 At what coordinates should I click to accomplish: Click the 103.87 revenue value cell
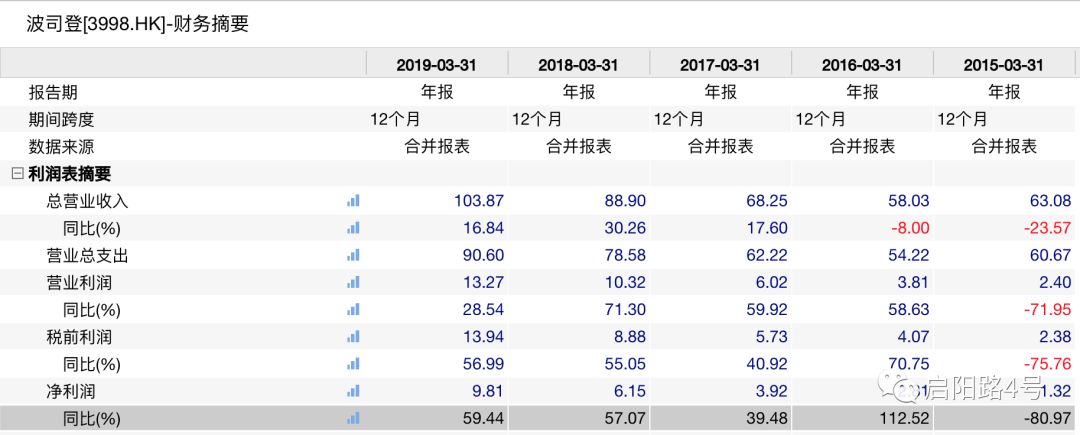point(479,201)
